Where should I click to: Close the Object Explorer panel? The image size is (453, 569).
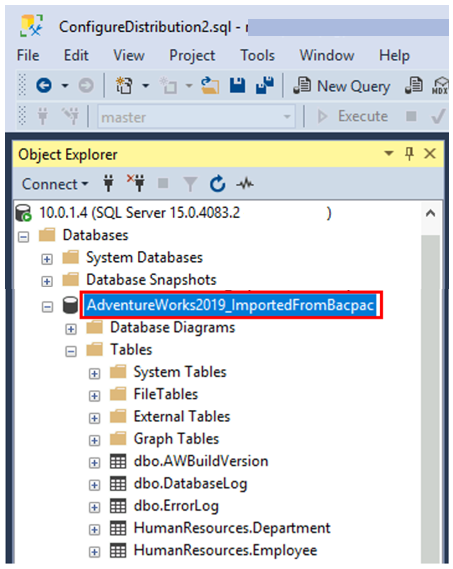click(x=430, y=153)
